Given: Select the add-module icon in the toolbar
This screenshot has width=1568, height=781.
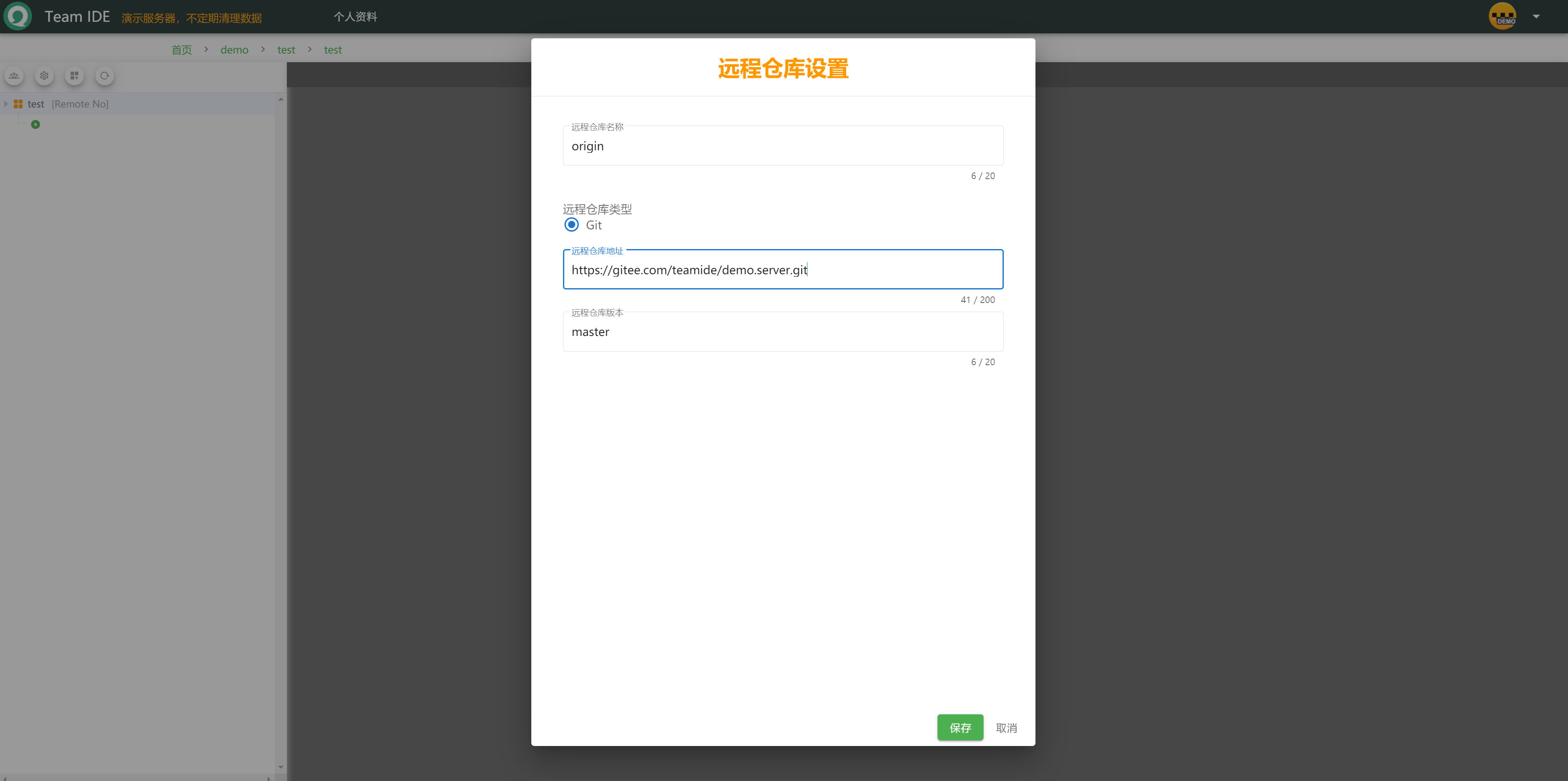Looking at the screenshot, I should [74, 75].
